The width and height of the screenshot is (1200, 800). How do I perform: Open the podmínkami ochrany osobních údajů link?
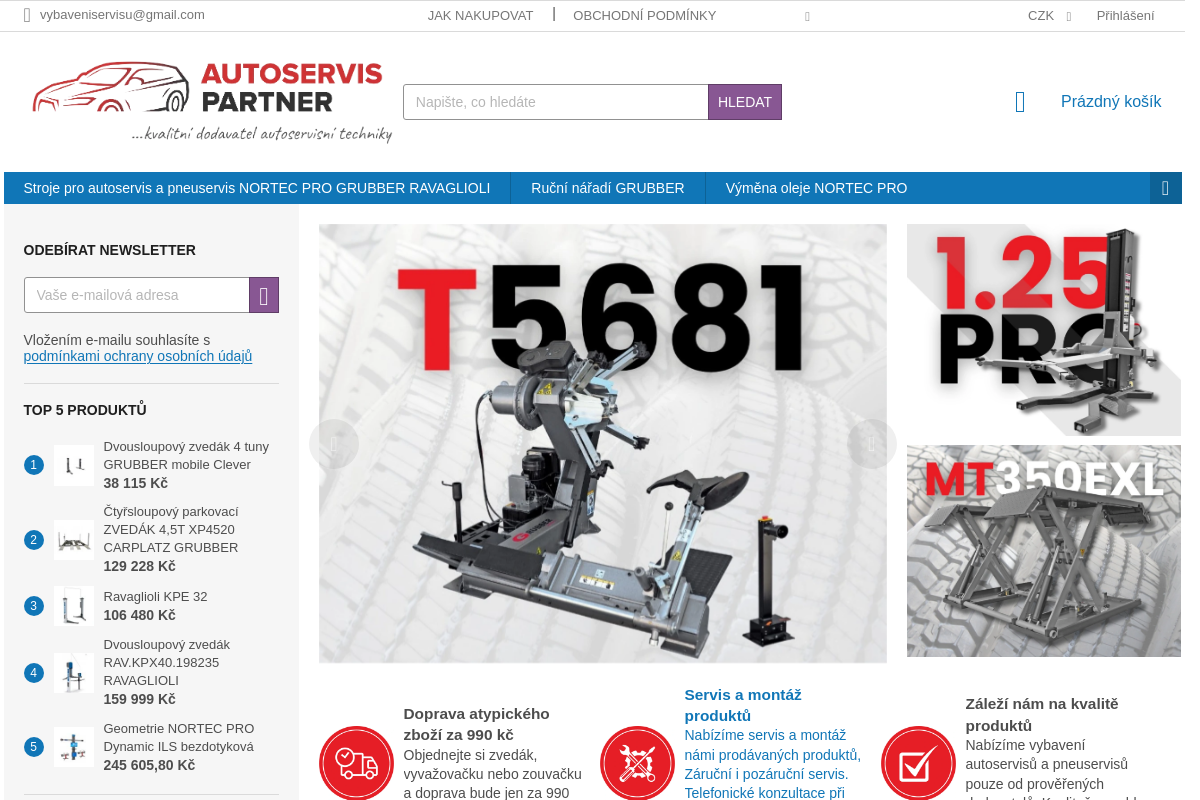[x=137, y=356]
